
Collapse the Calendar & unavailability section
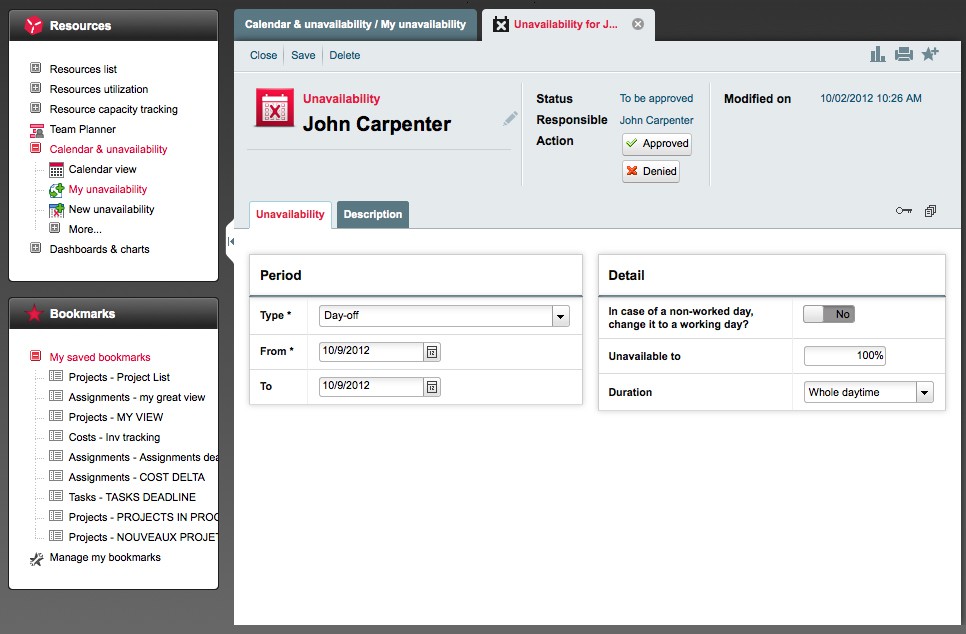coord(36,149)
